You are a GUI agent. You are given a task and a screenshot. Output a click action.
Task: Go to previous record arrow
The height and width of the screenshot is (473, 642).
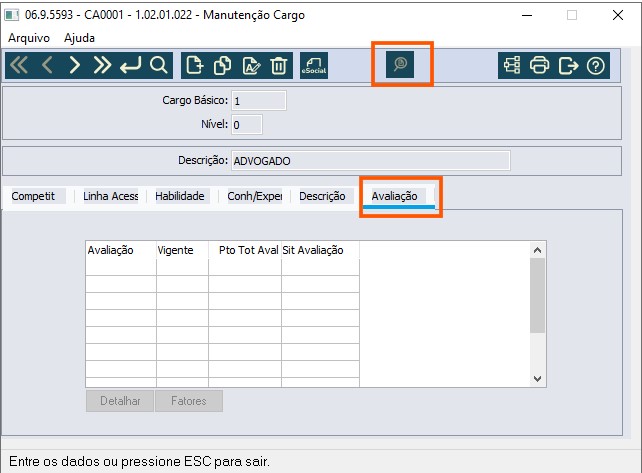[x=47, y=65]
